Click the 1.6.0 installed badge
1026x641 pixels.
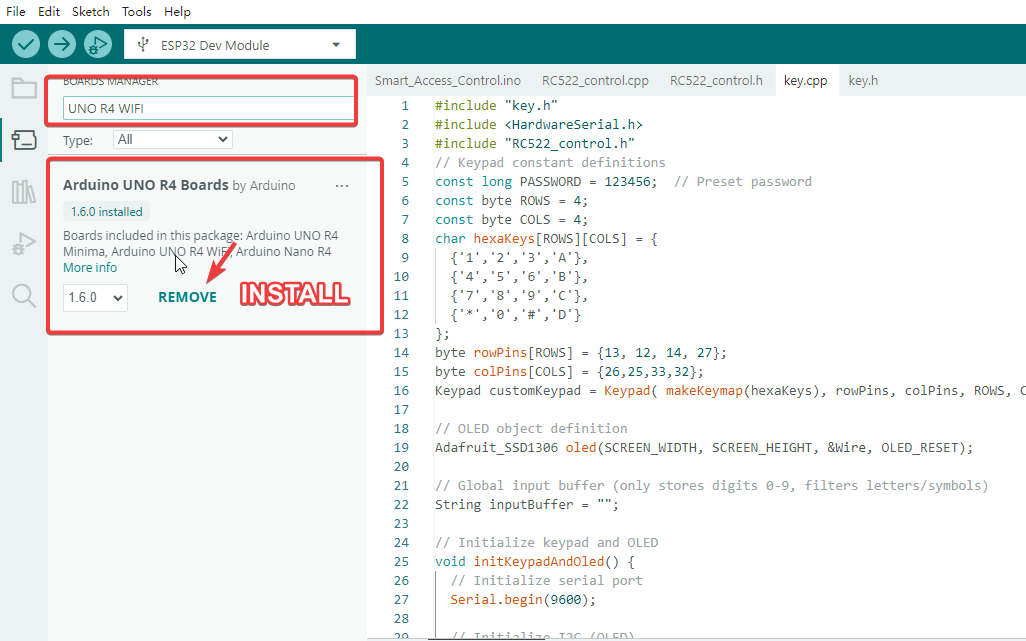tap(107, 212)
